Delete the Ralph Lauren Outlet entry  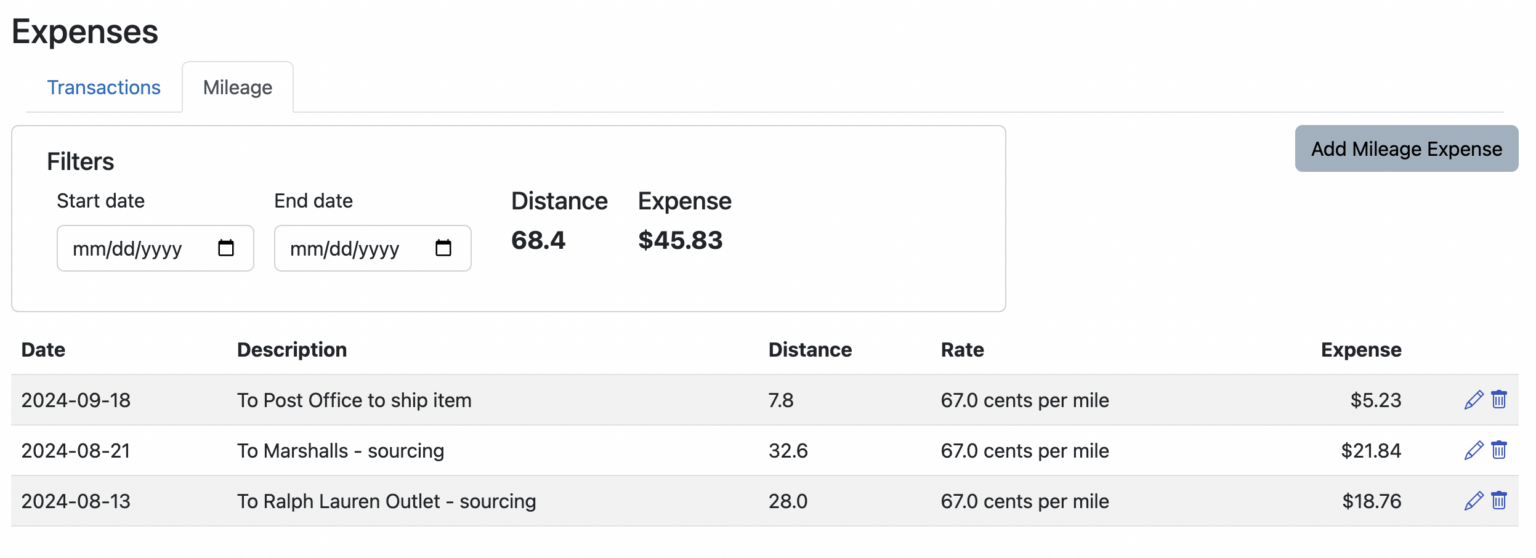pos(1499,501)
